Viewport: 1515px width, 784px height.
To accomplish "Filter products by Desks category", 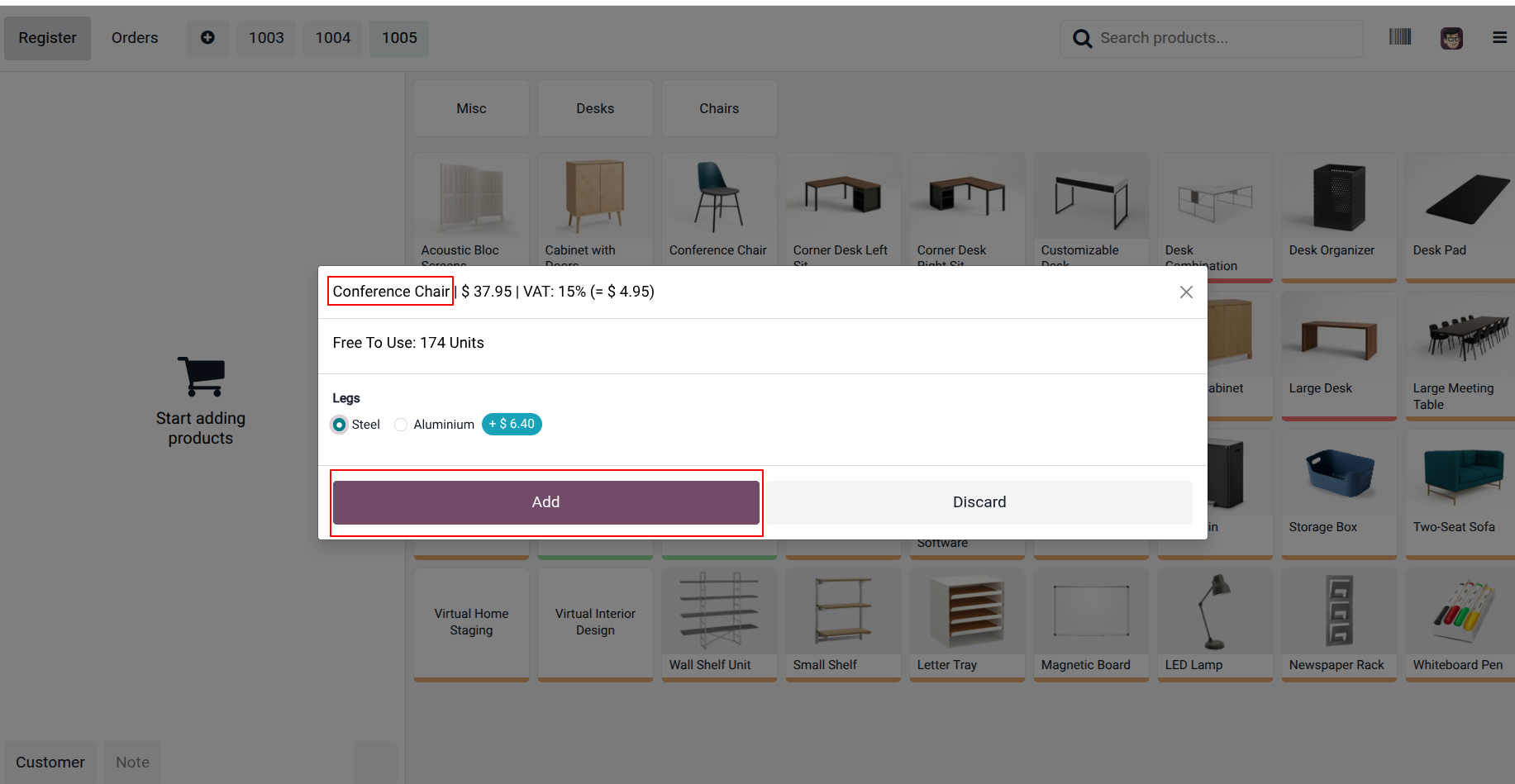I will tap(595, 108).
